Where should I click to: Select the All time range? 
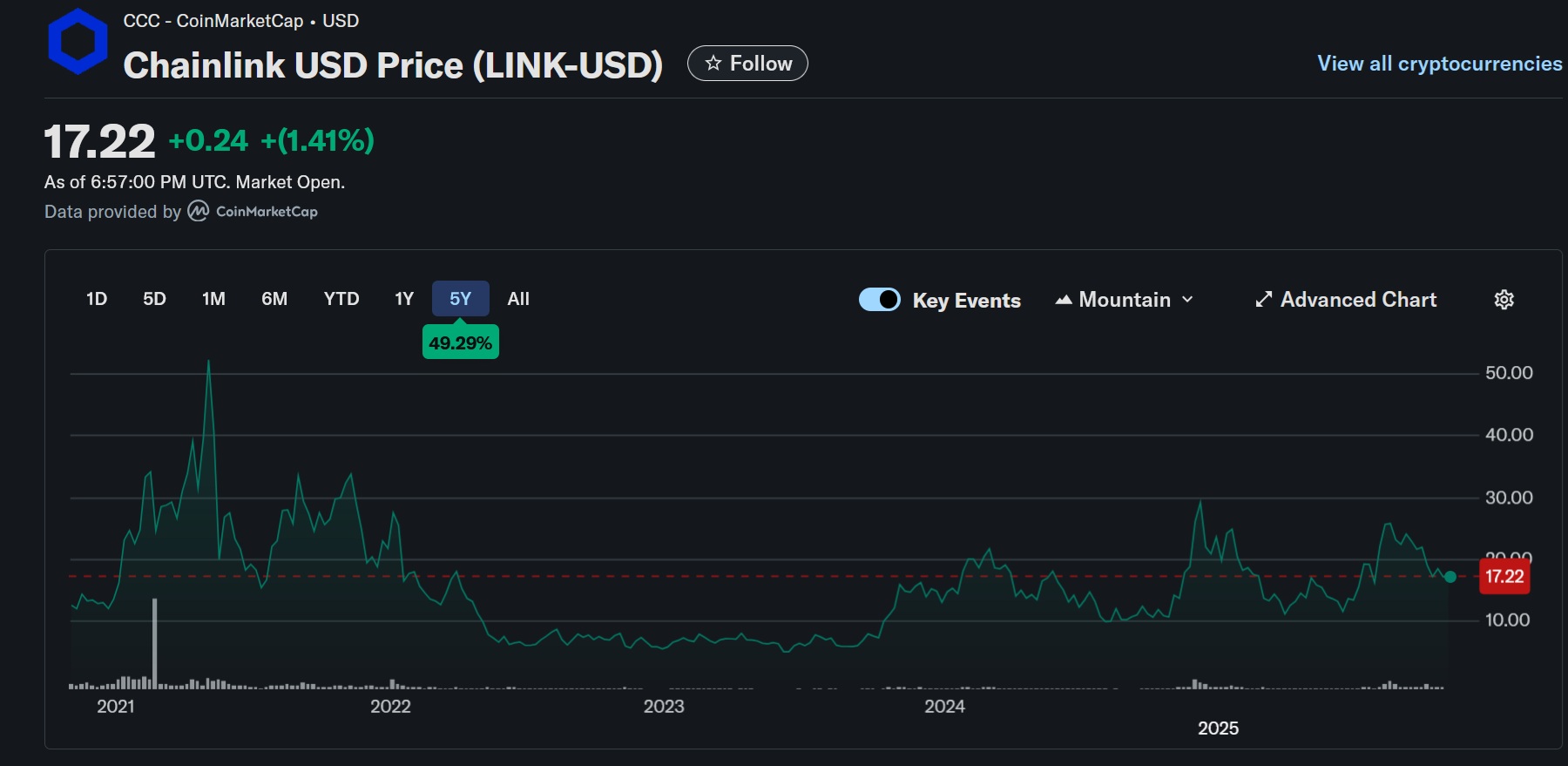pyautogui.click(x=518, y=299)
